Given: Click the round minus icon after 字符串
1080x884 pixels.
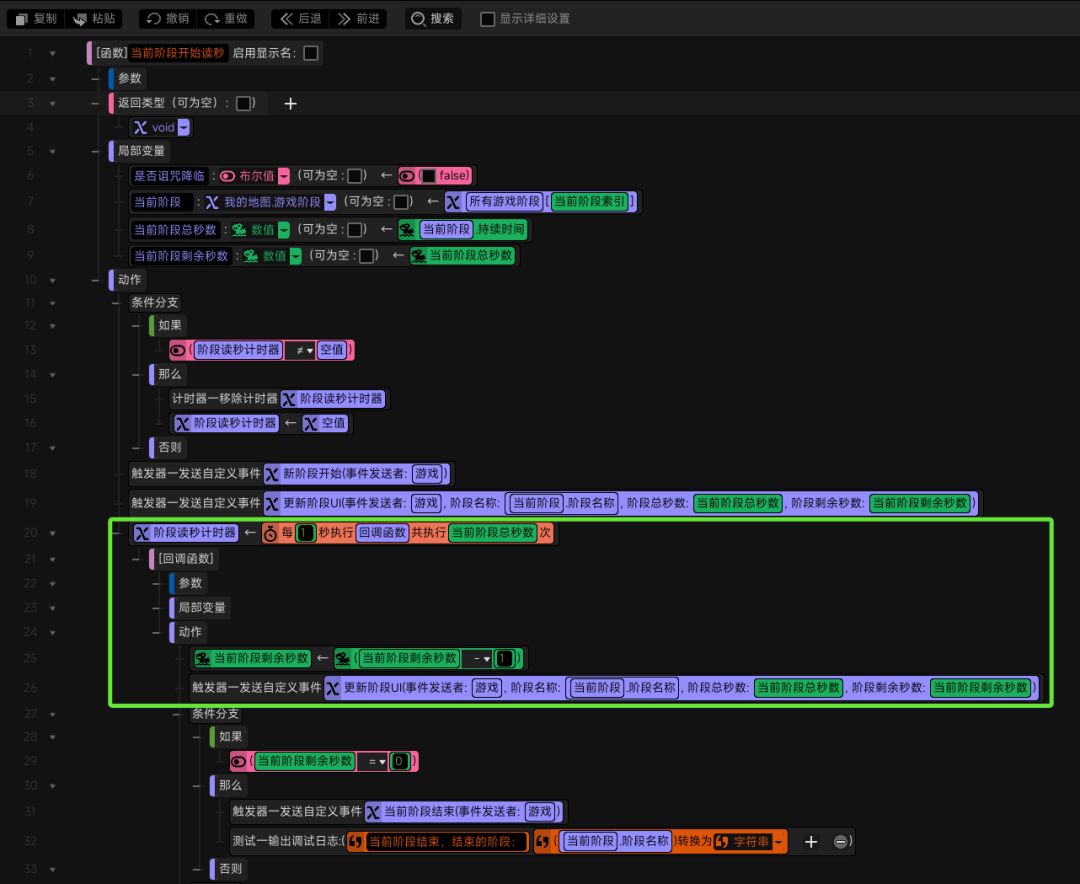Looking at the screenshot, I should pos(841,842).
